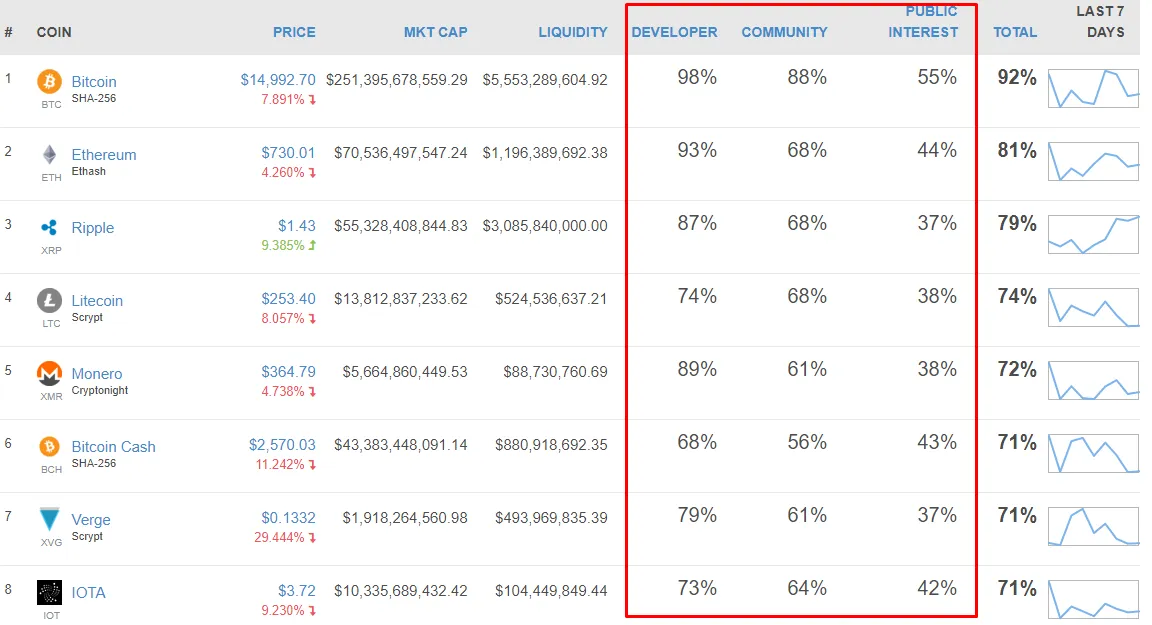Open the Bitcoin Cash coin link
Image resolution: width=1152 pixels, height=625 pixels.
pyautogui.click(x=113, y=447)
